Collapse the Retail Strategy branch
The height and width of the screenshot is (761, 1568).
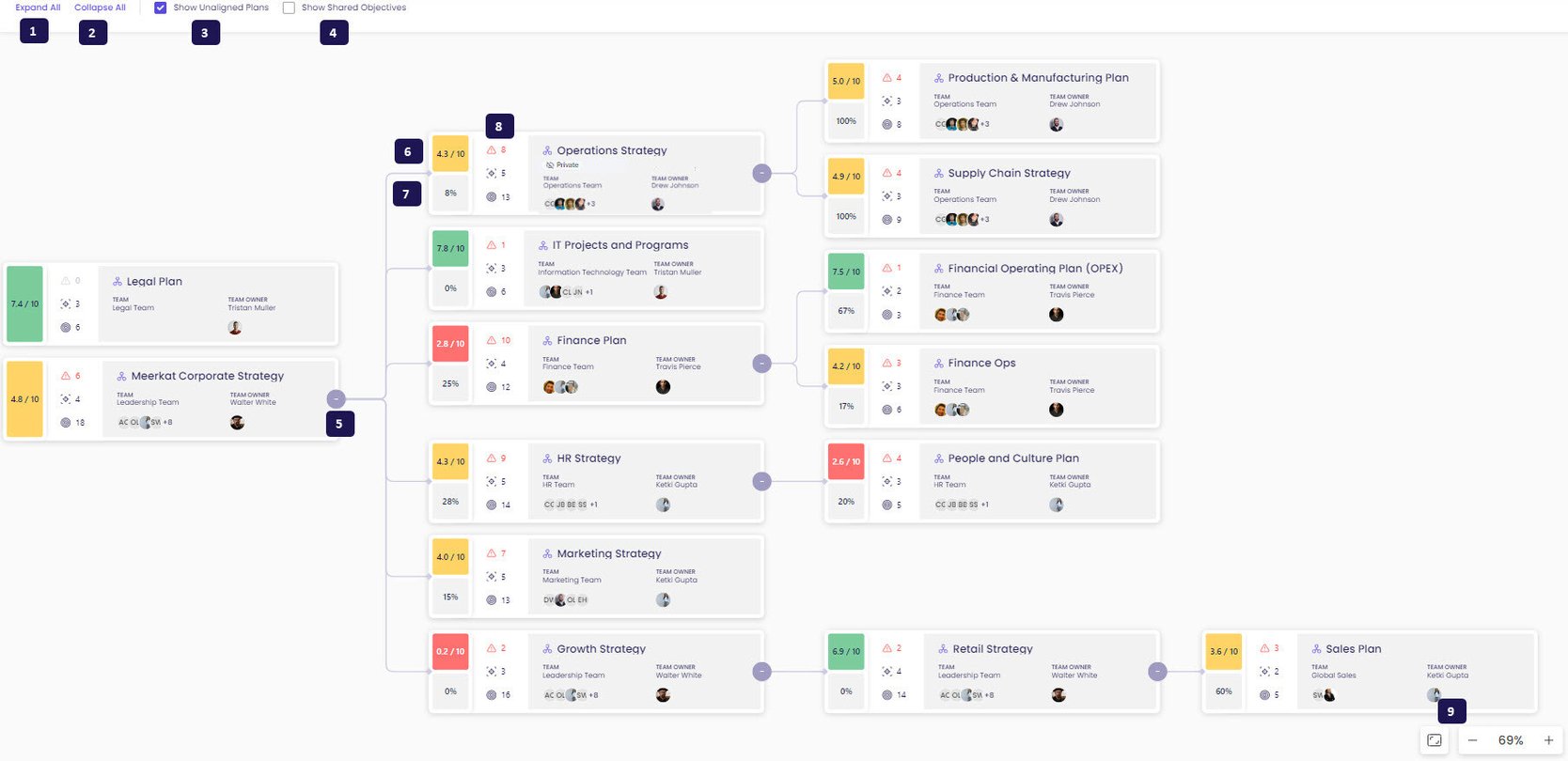(x=1157, y=671)
